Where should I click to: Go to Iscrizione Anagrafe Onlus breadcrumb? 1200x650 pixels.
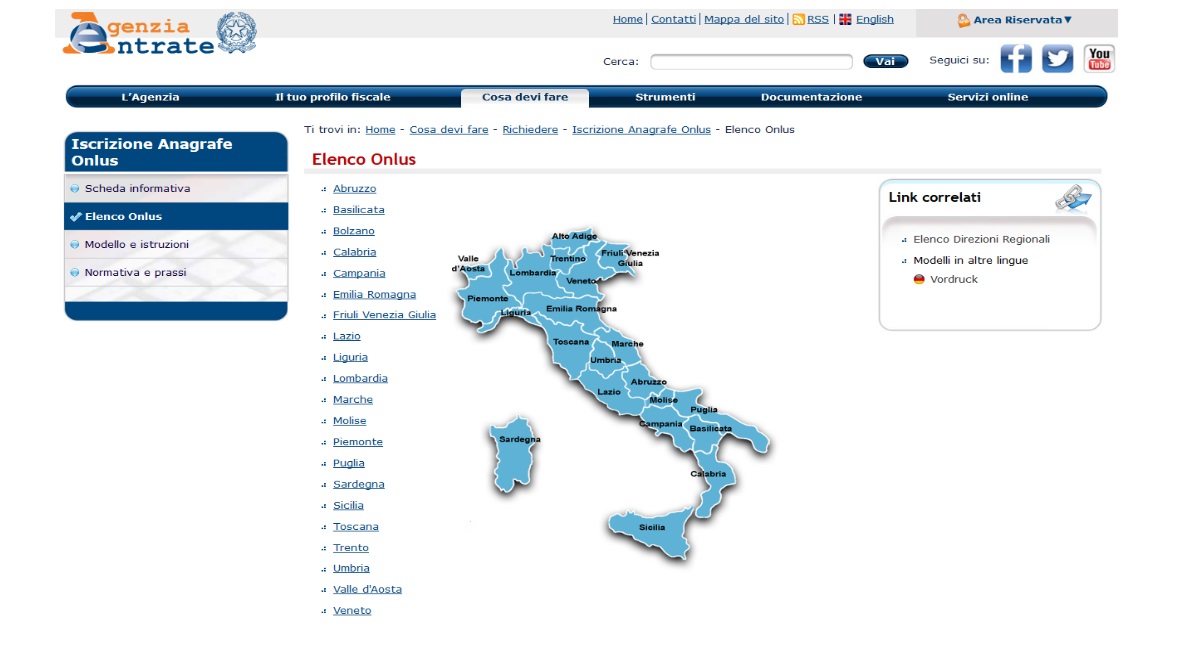pyautogui.click(x=641, y=129)
